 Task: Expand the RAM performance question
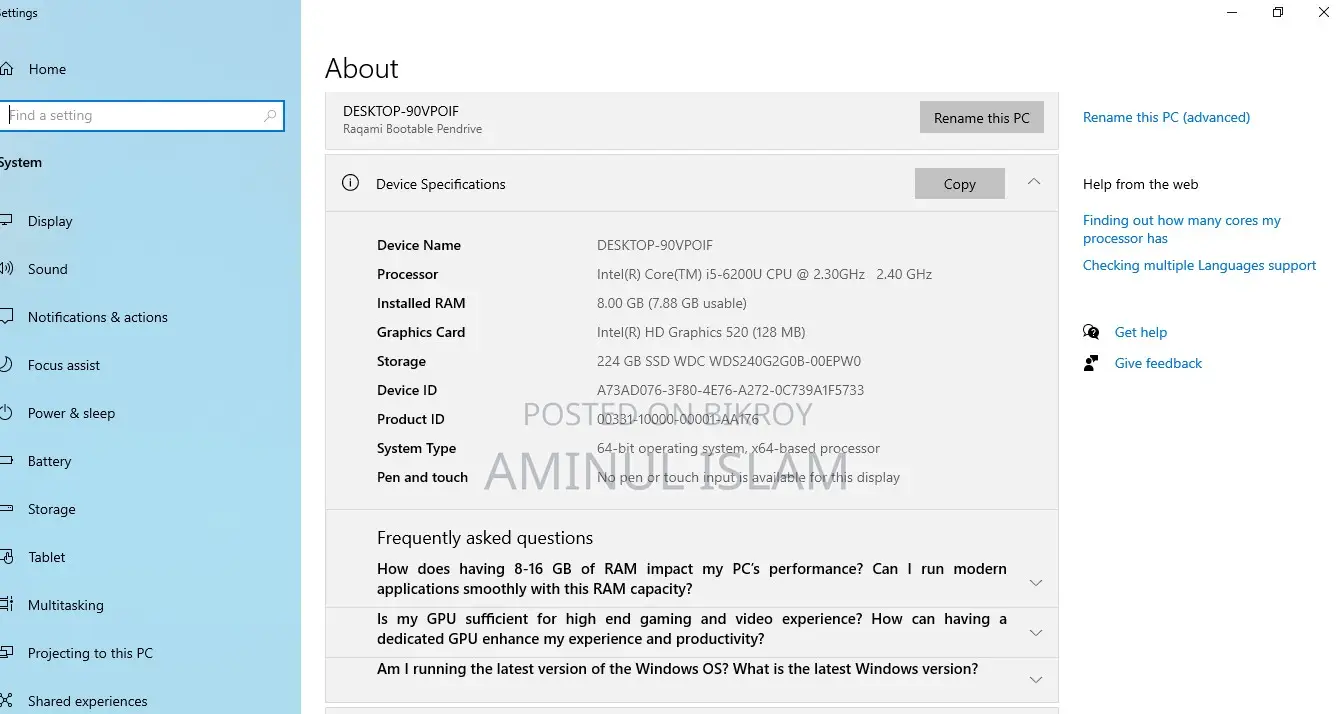(x=1036, y=582)
